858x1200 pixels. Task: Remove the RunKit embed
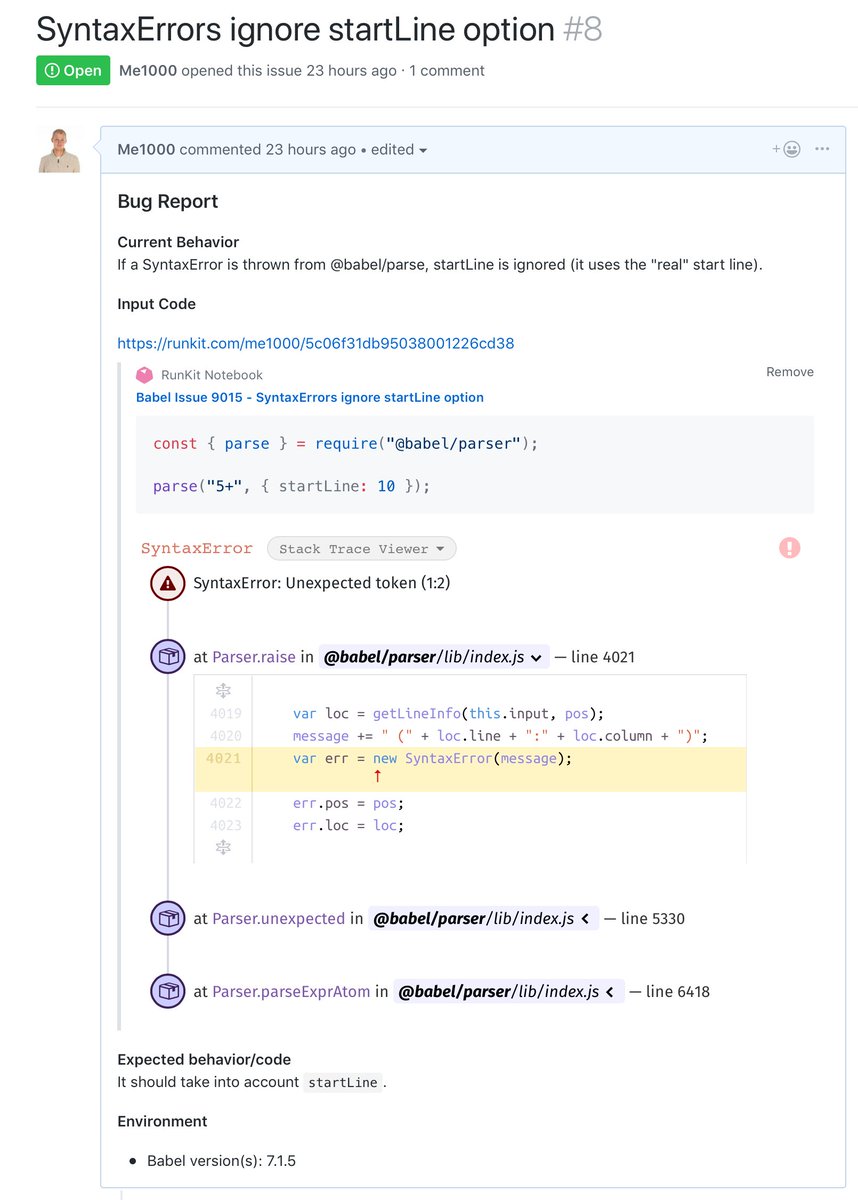[x=790, y=372]
